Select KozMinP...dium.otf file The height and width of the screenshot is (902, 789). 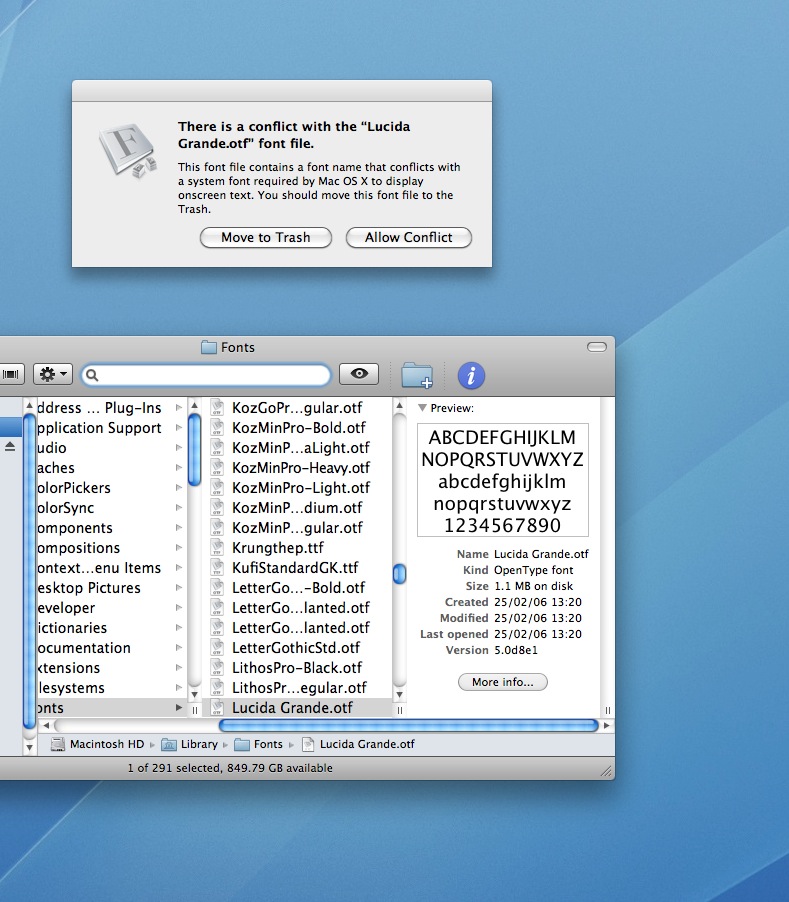click(297, 508)
